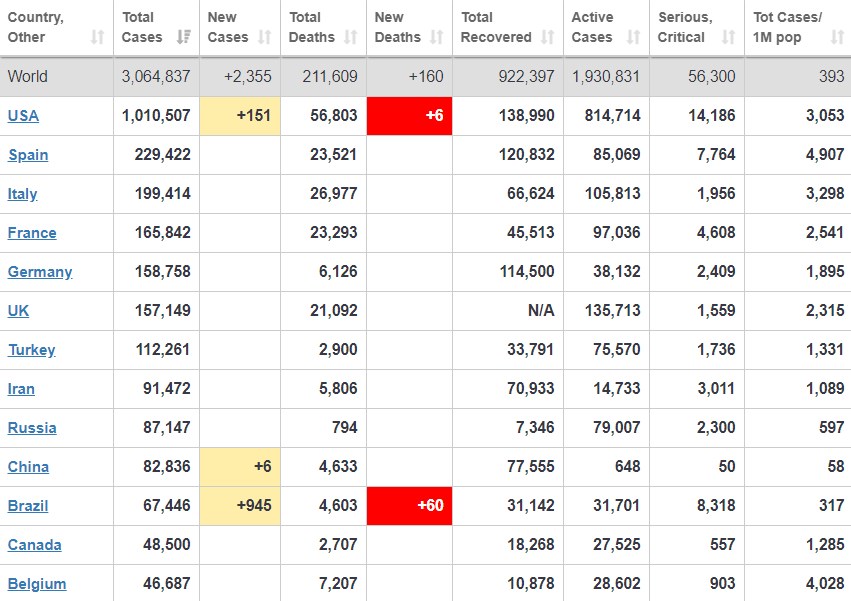Click Iran total deaths 5,806
The height and width of the screenshot is (601, 851).
(338, 389)
